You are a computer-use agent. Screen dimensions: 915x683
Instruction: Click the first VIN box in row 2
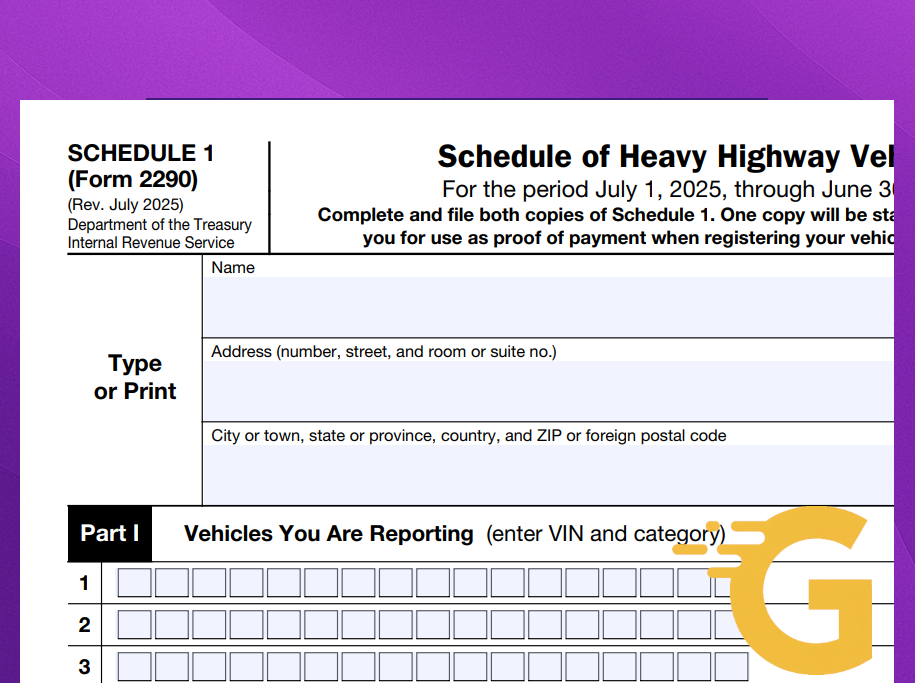[x=134, y=625]
